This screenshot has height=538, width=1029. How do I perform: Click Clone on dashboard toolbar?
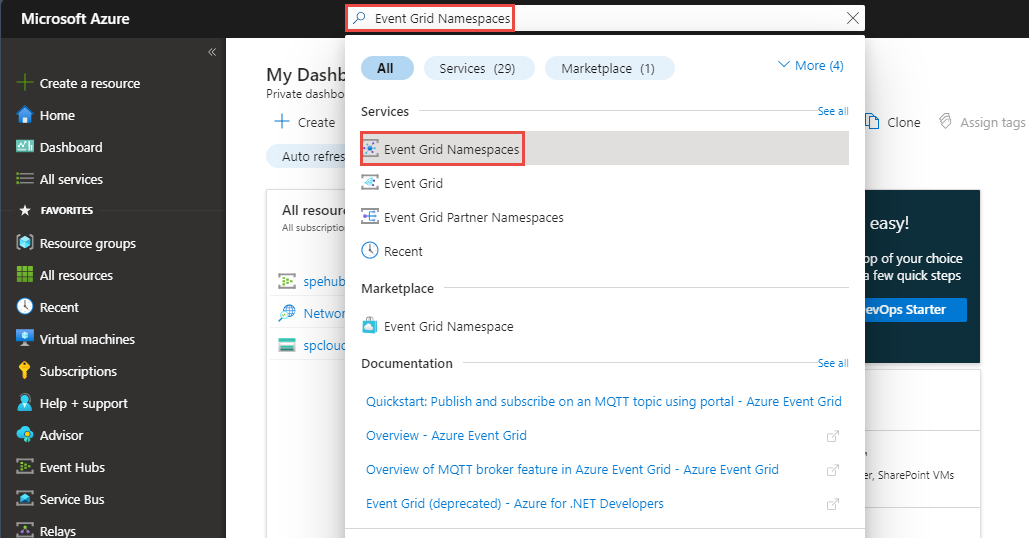[892, 122]
